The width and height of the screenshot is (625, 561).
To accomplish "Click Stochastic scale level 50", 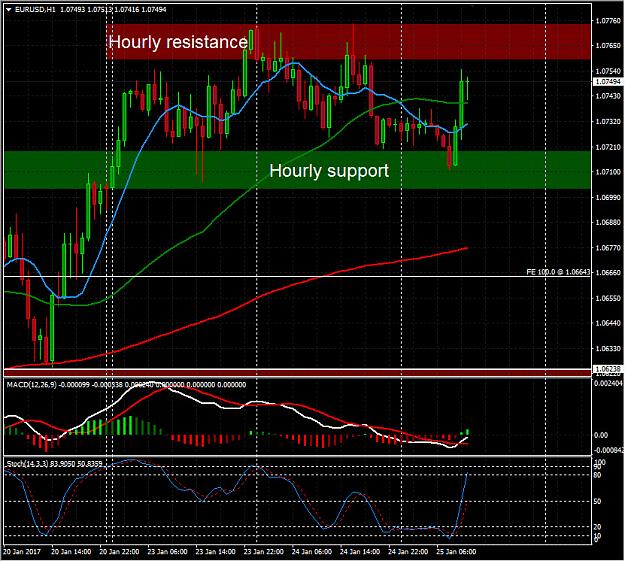I will click(597, 502).
